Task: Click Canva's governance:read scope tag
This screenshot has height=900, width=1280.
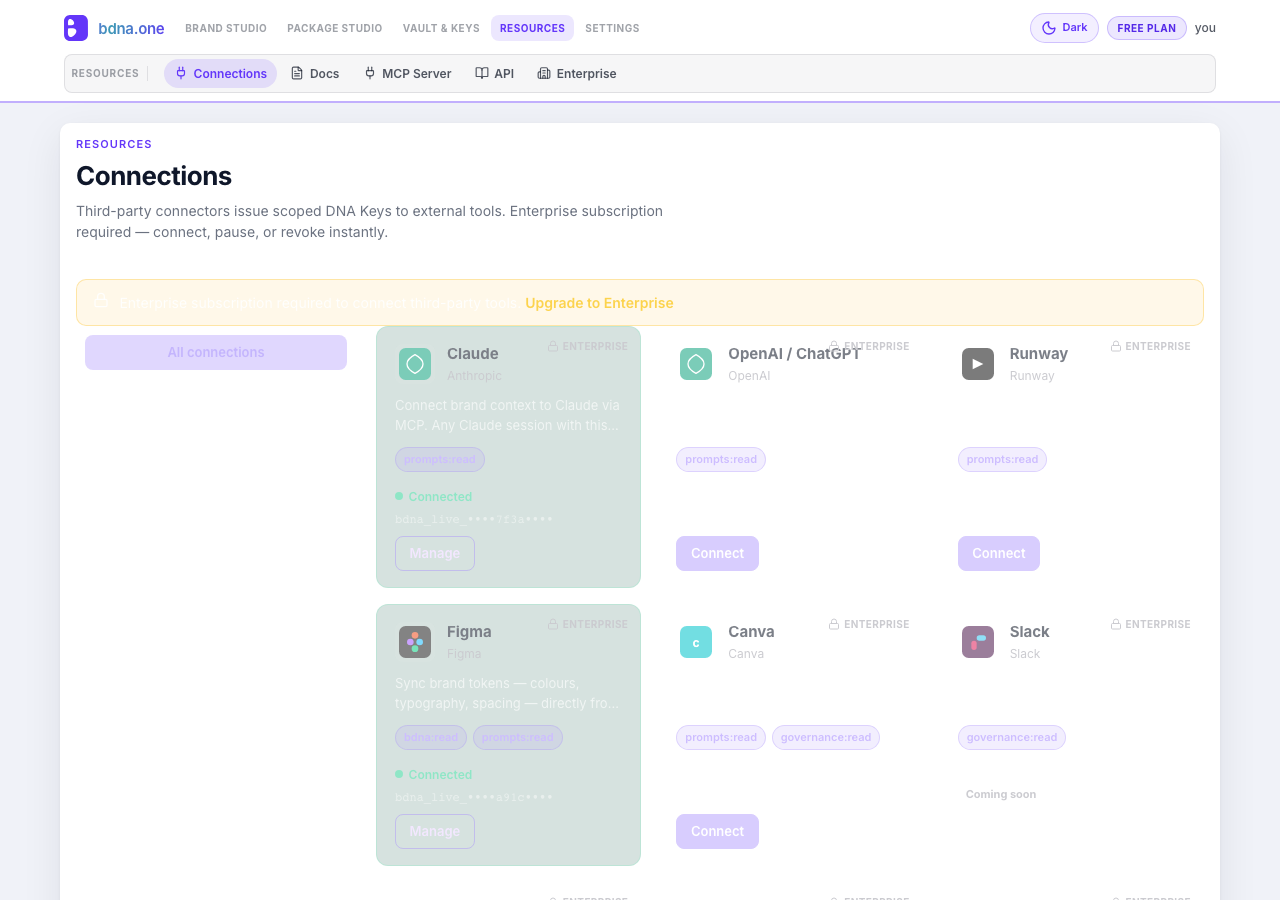Action: (826, 737)
